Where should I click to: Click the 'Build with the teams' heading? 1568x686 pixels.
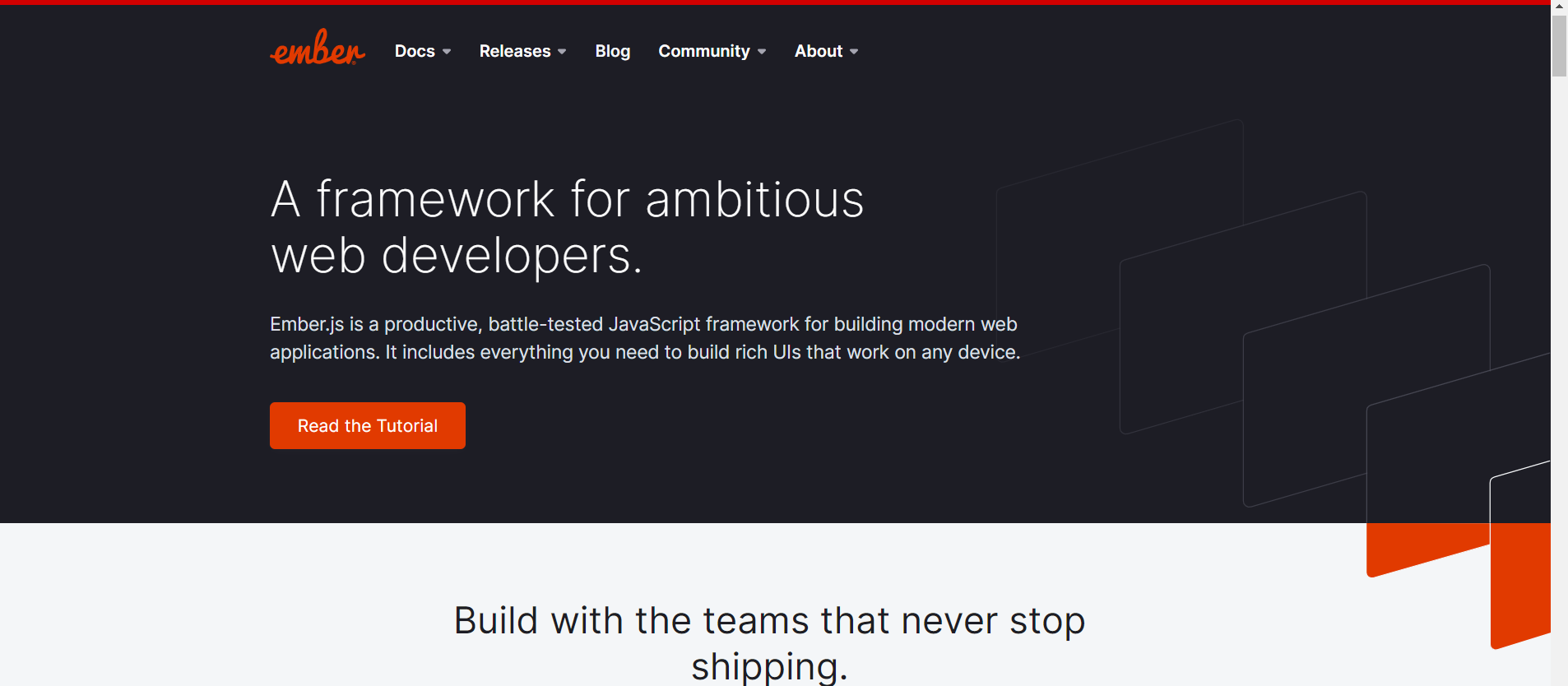click(x=769, y=643)
